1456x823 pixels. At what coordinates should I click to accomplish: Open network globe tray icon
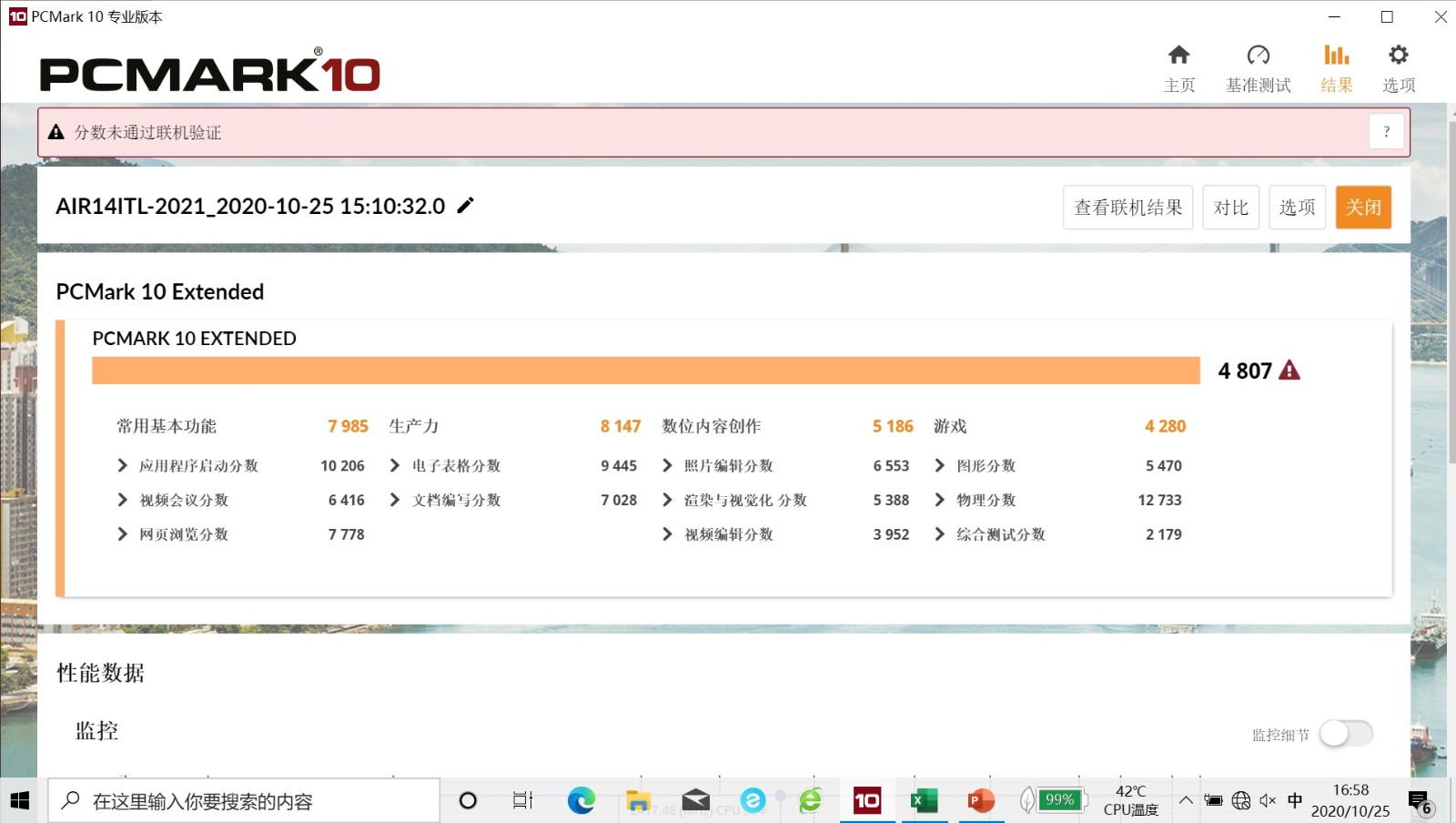[1241, 801]
